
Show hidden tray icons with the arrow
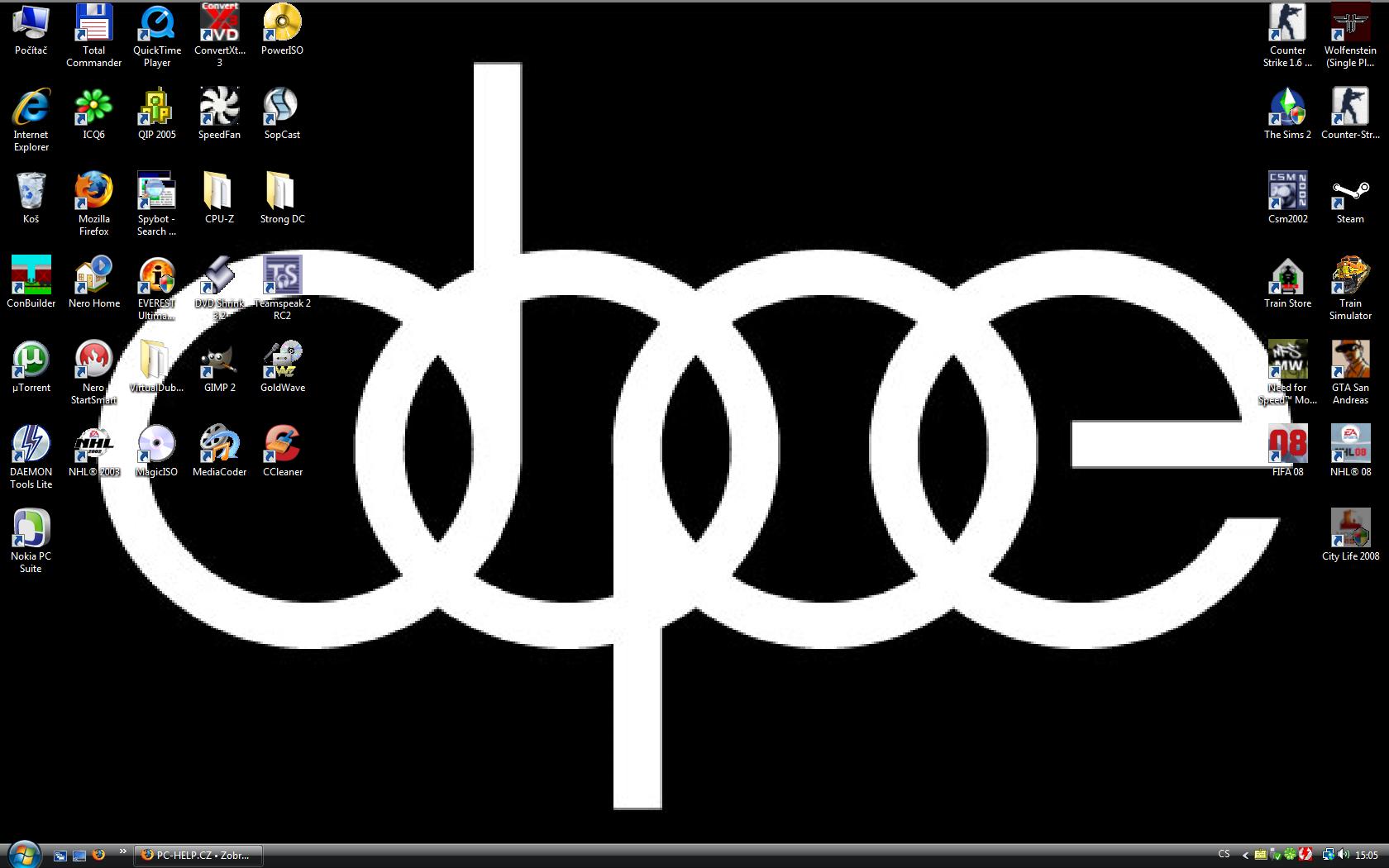(1245, 856)
